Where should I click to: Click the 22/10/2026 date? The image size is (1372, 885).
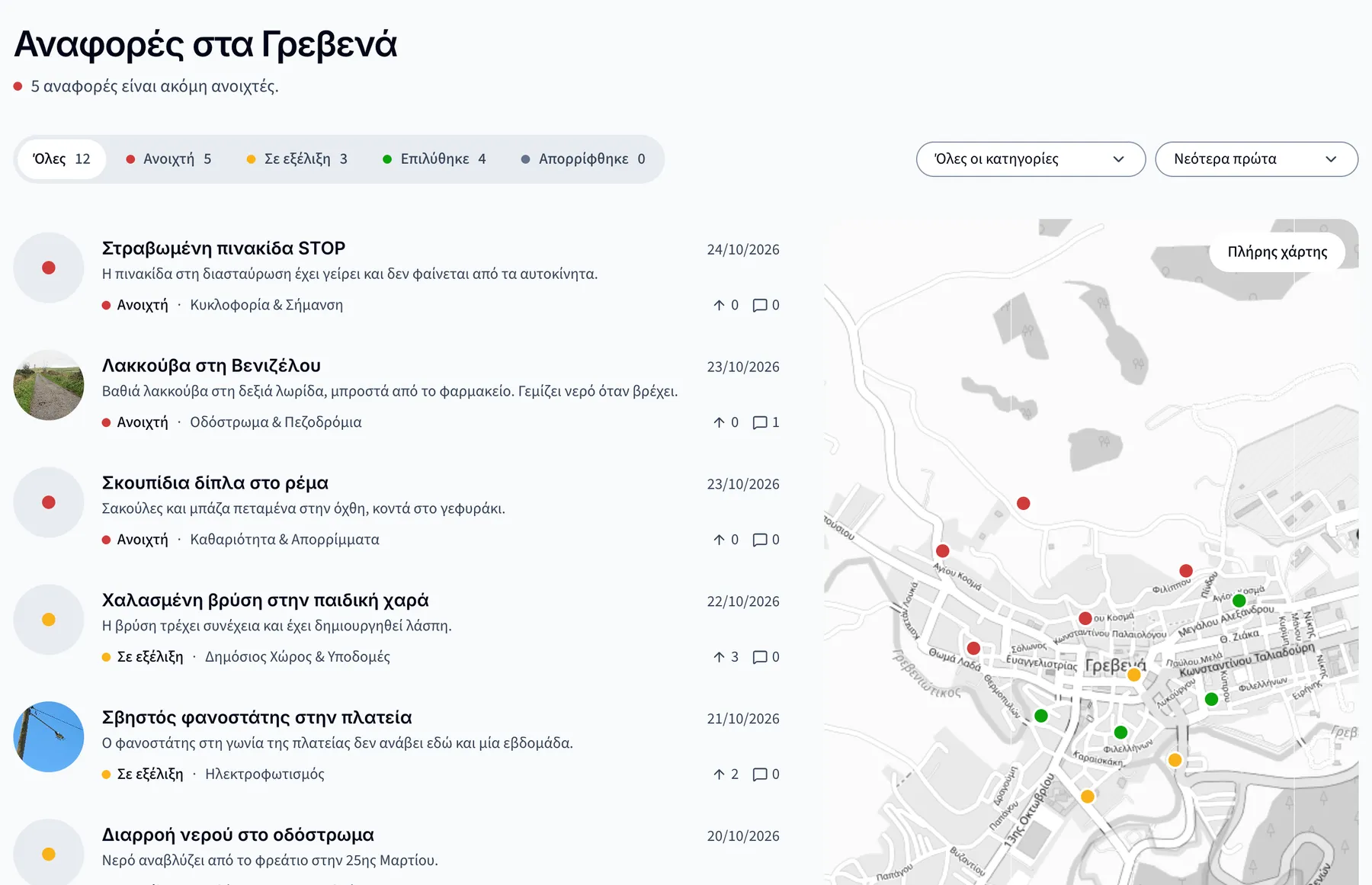[x=743, y=602]
